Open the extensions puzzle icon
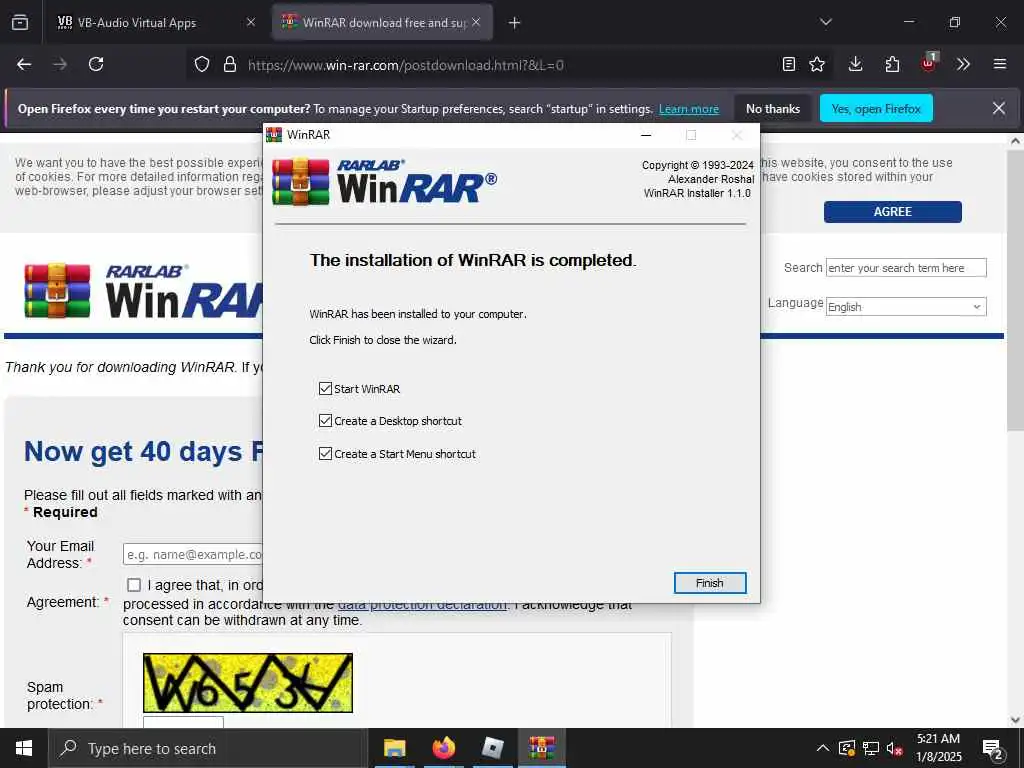 (x=892, y=64)
